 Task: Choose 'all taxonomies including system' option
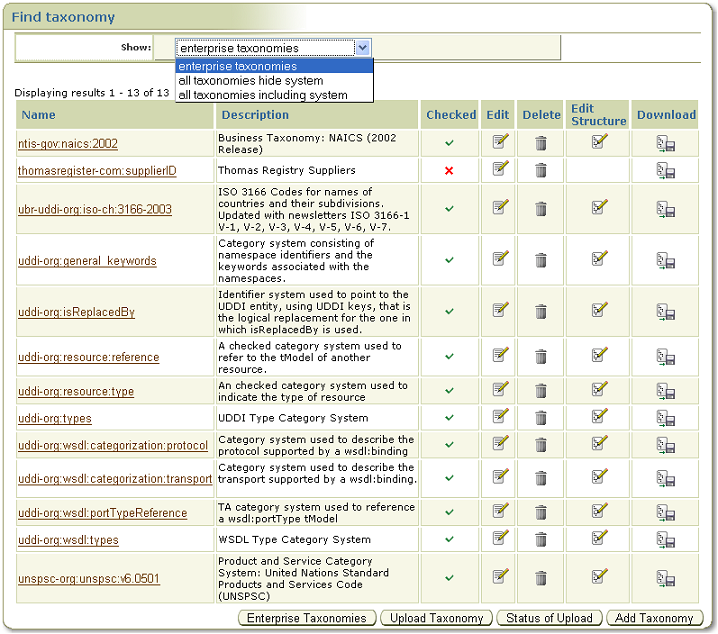click(x=274, y=95)
